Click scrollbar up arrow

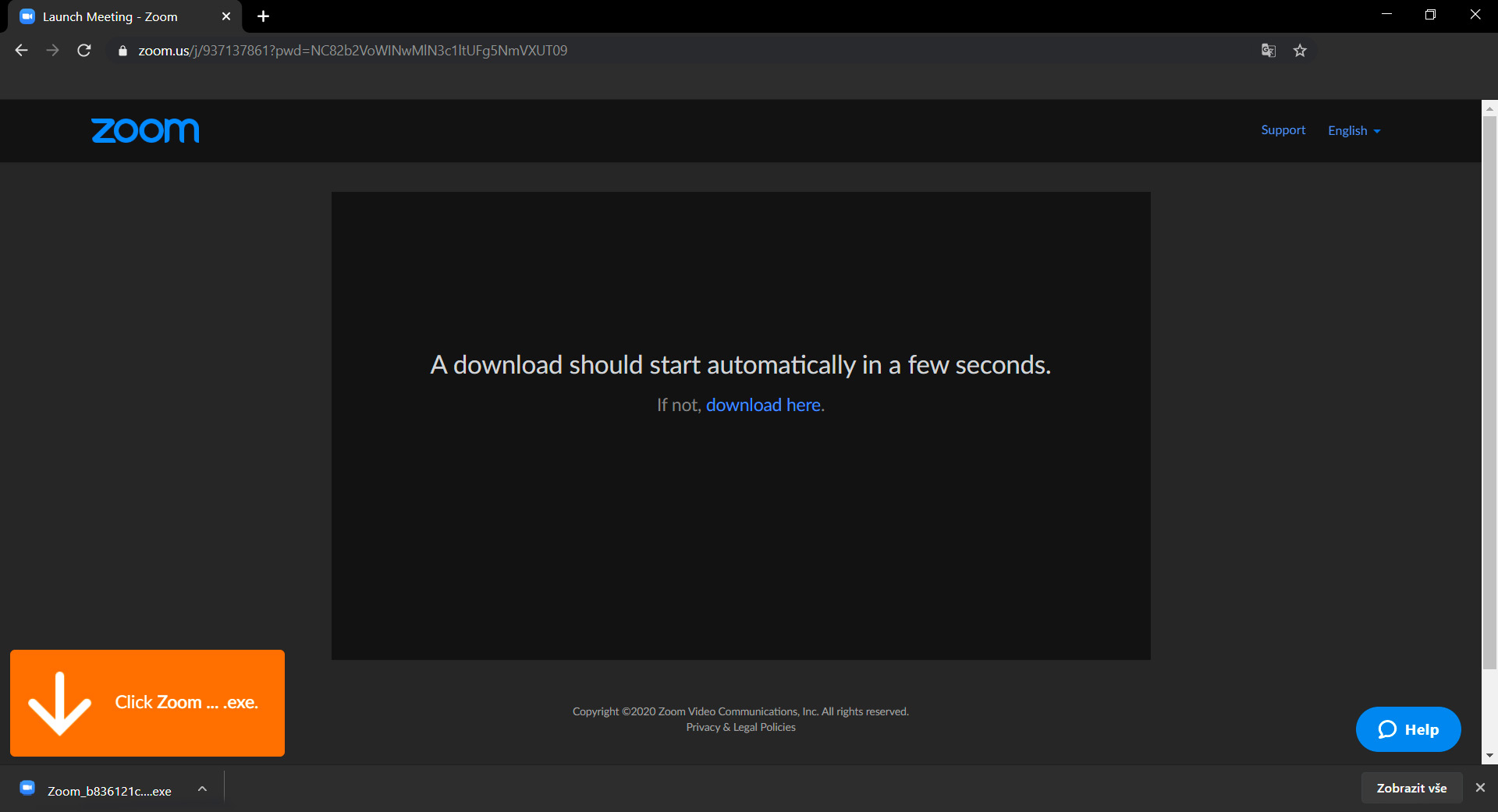(1489, 108)
